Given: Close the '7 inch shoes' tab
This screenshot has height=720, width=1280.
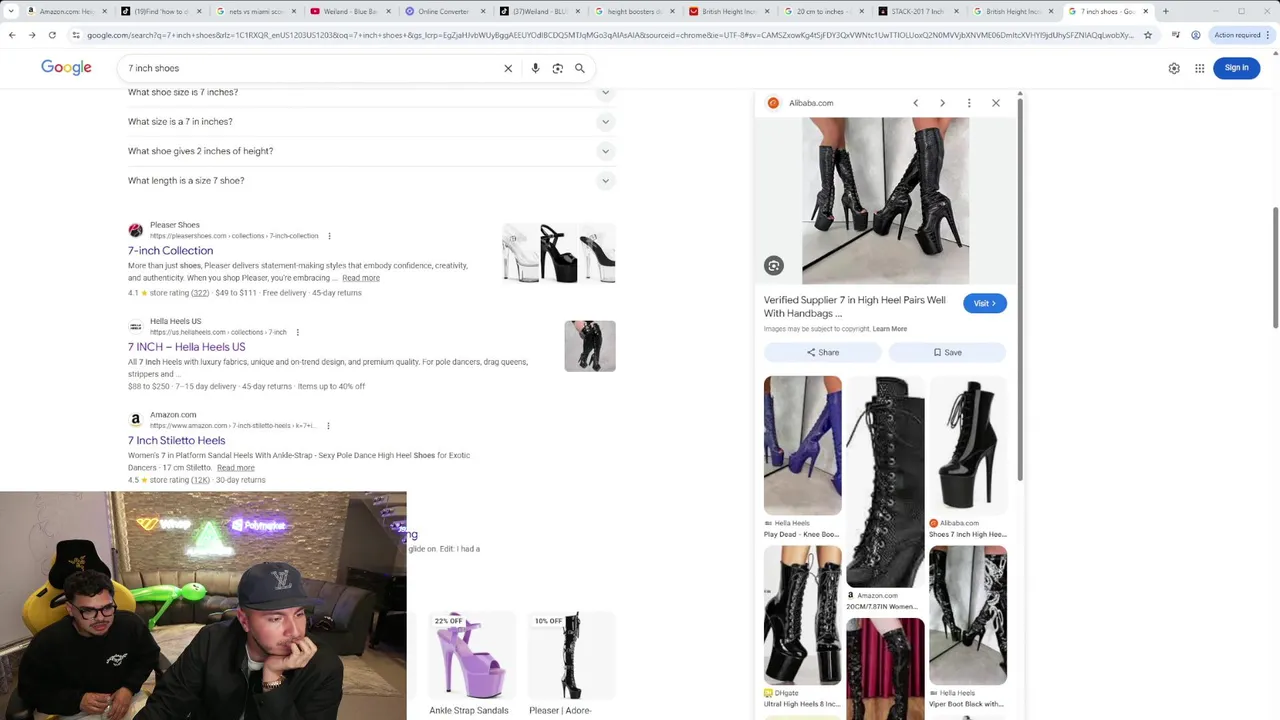Looking at the screenshot, I should pyautogui.click(x=1146, y=11).
